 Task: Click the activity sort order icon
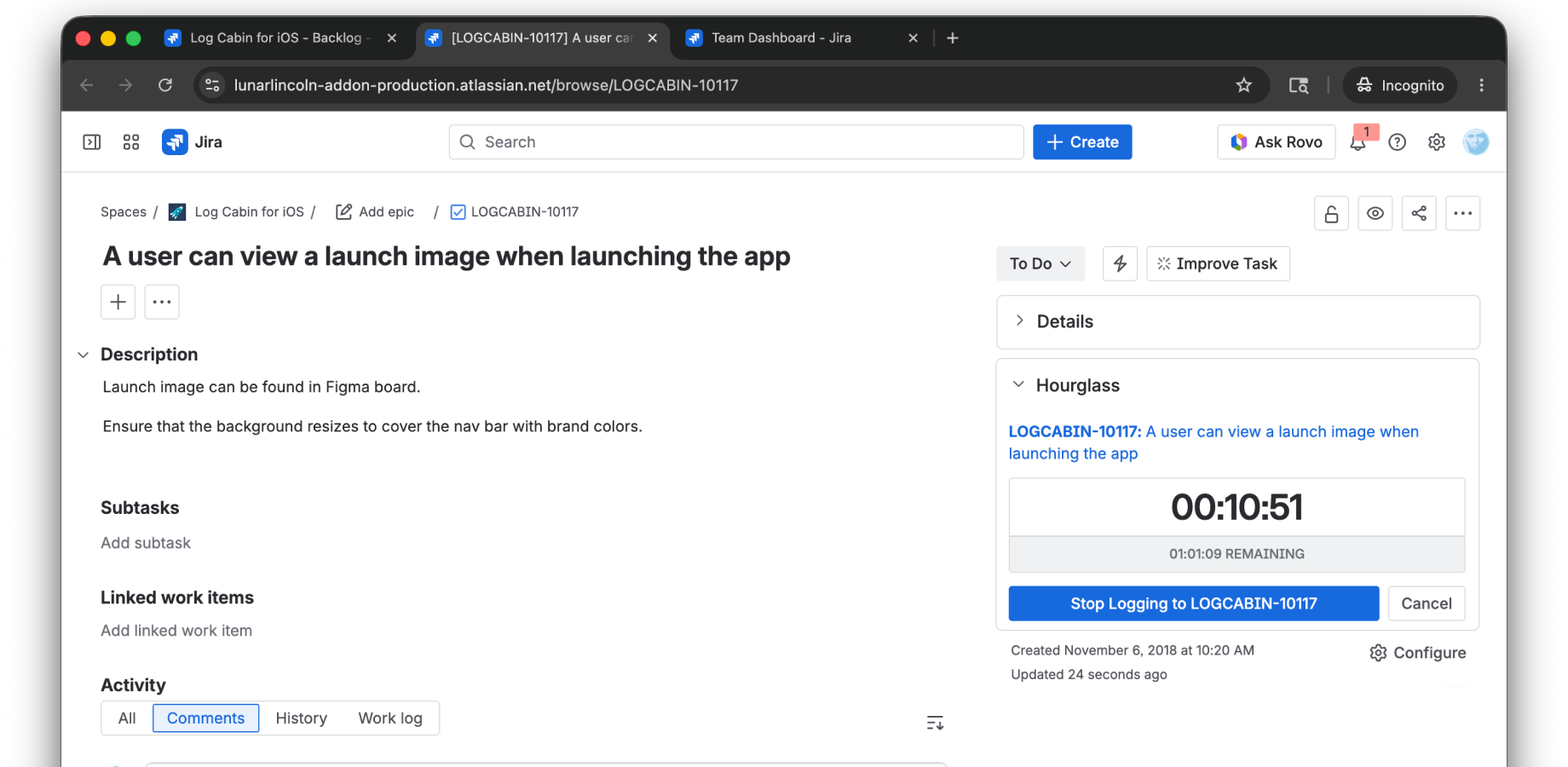pyautogui.click(x=935, y=723)
